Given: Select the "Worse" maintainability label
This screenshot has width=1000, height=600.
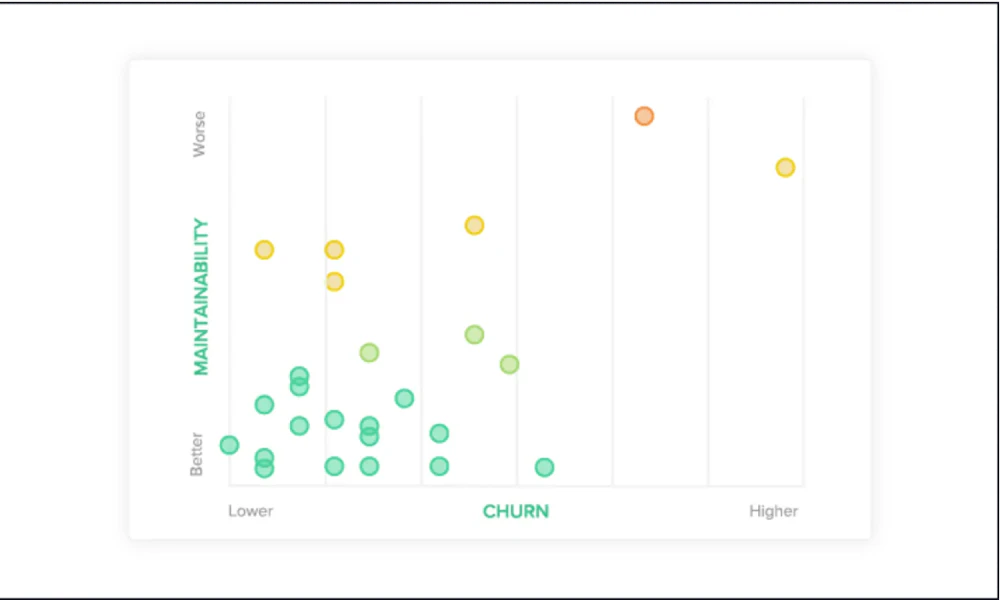Looking at the screenshot, I should pos(199,133).
